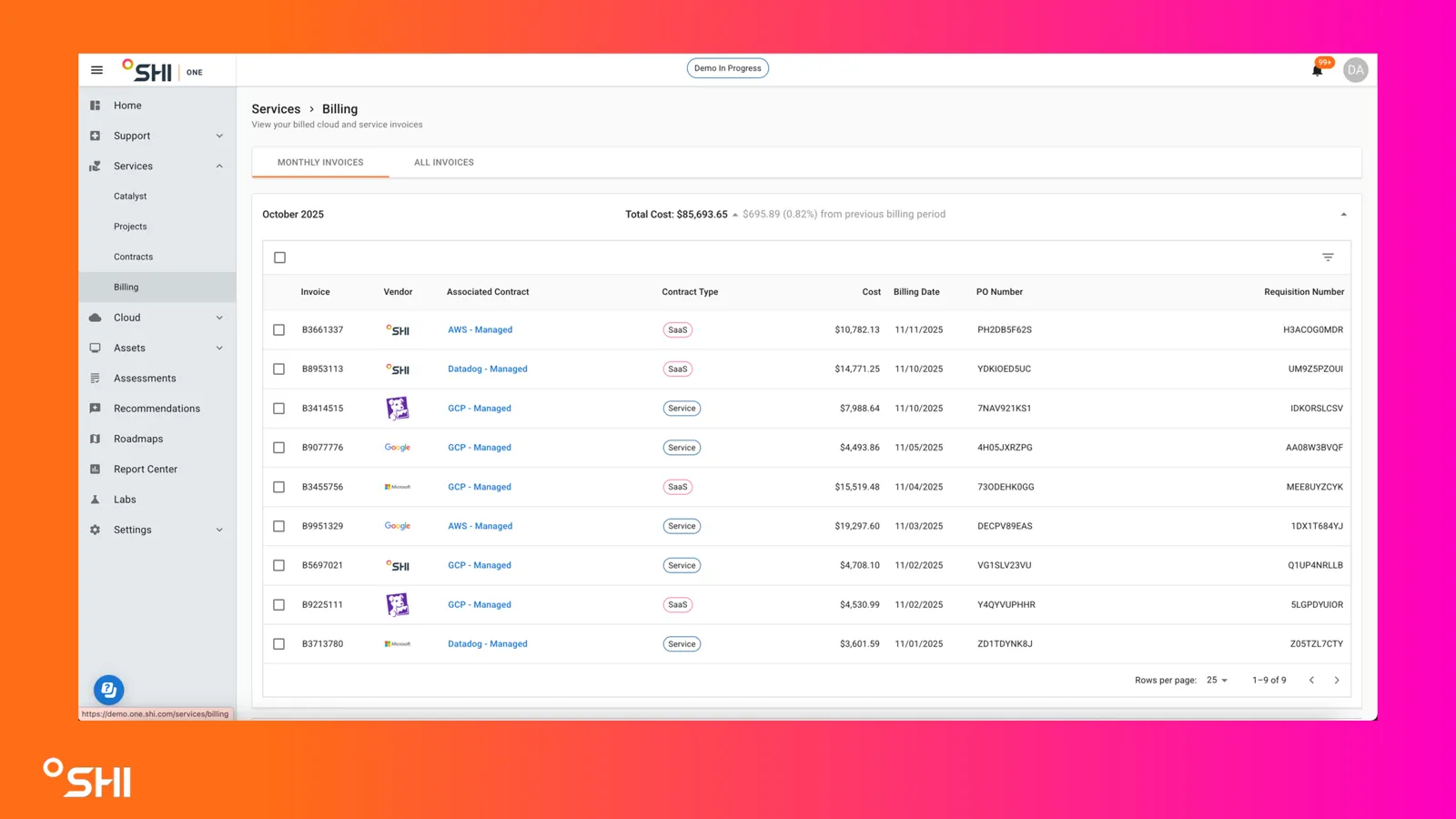The image size is (1456, 819).
Task: Open the rows per page dropdown
Action: coord(1217,681)
